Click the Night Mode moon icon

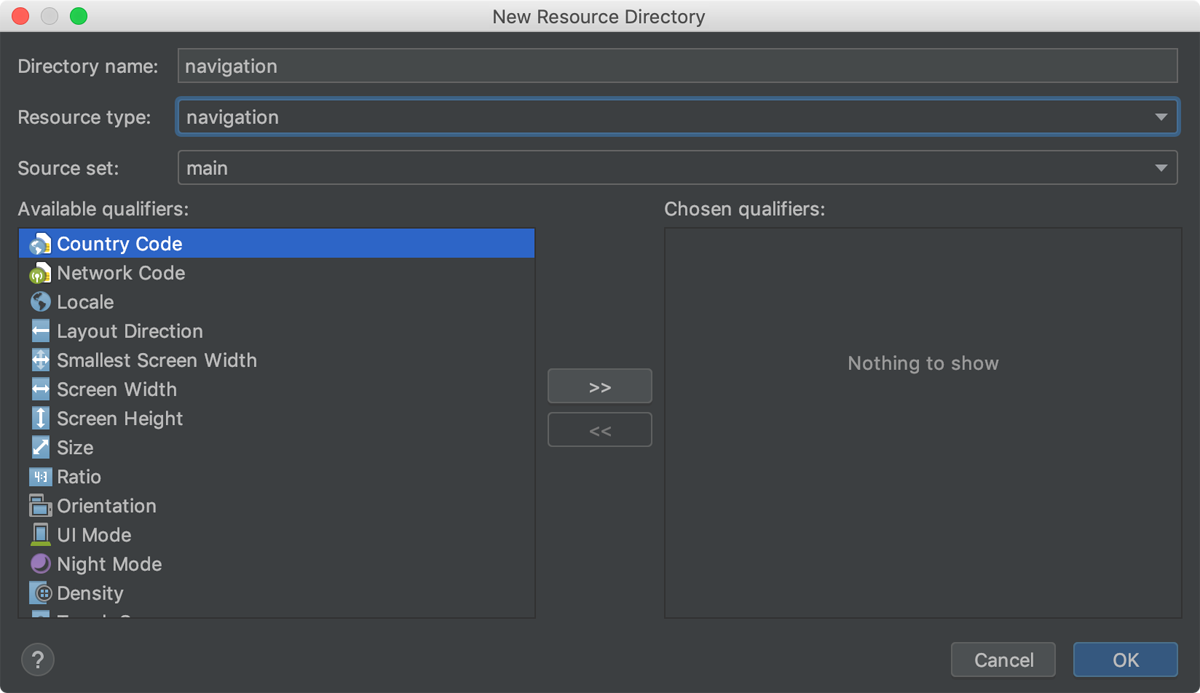40,564
